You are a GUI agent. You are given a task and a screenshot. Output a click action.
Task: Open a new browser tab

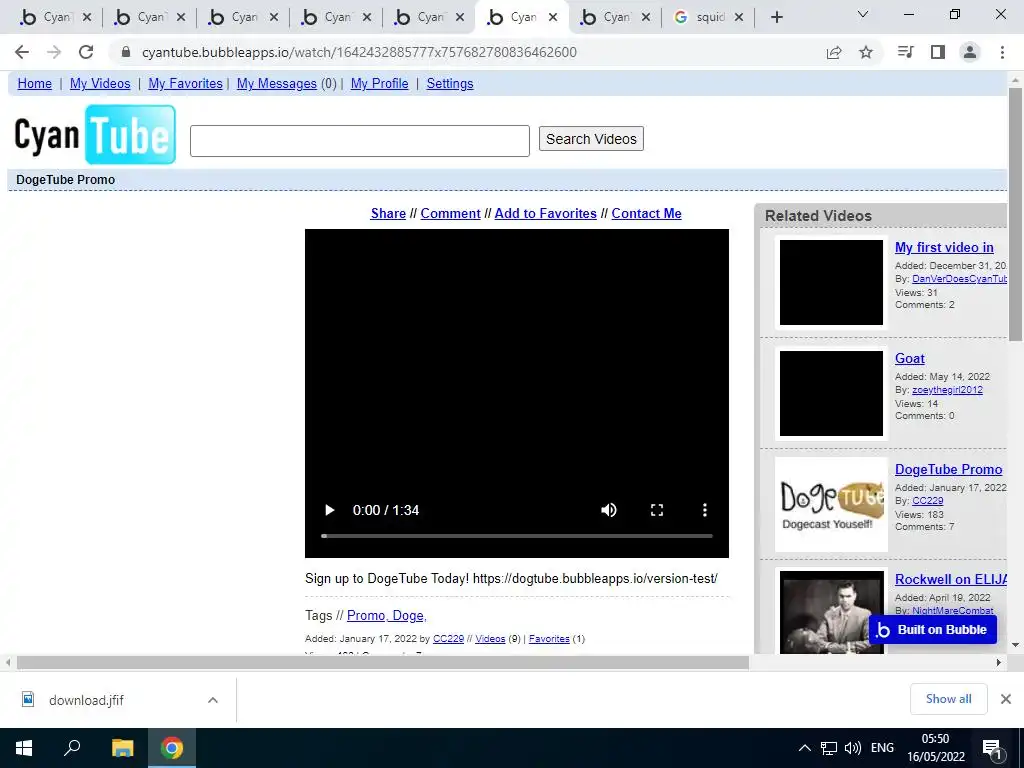(776, 17)
